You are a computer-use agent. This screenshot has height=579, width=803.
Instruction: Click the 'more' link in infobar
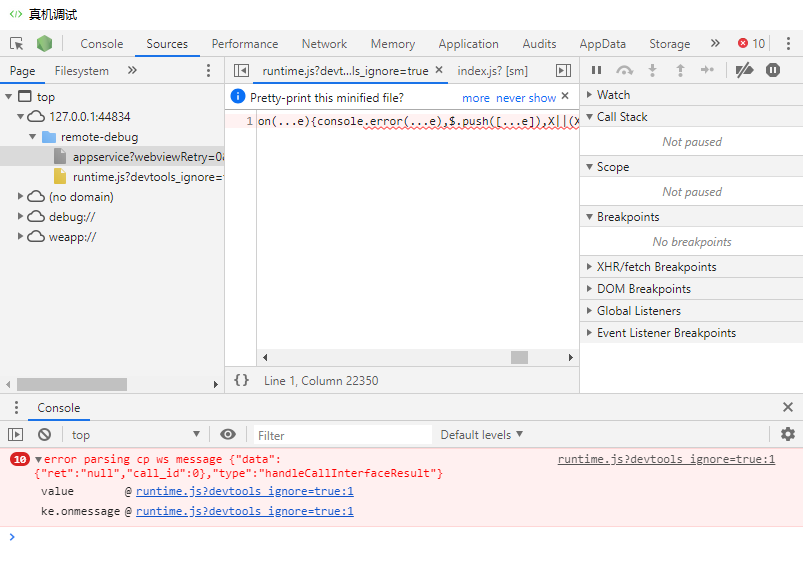coord(476,98)
